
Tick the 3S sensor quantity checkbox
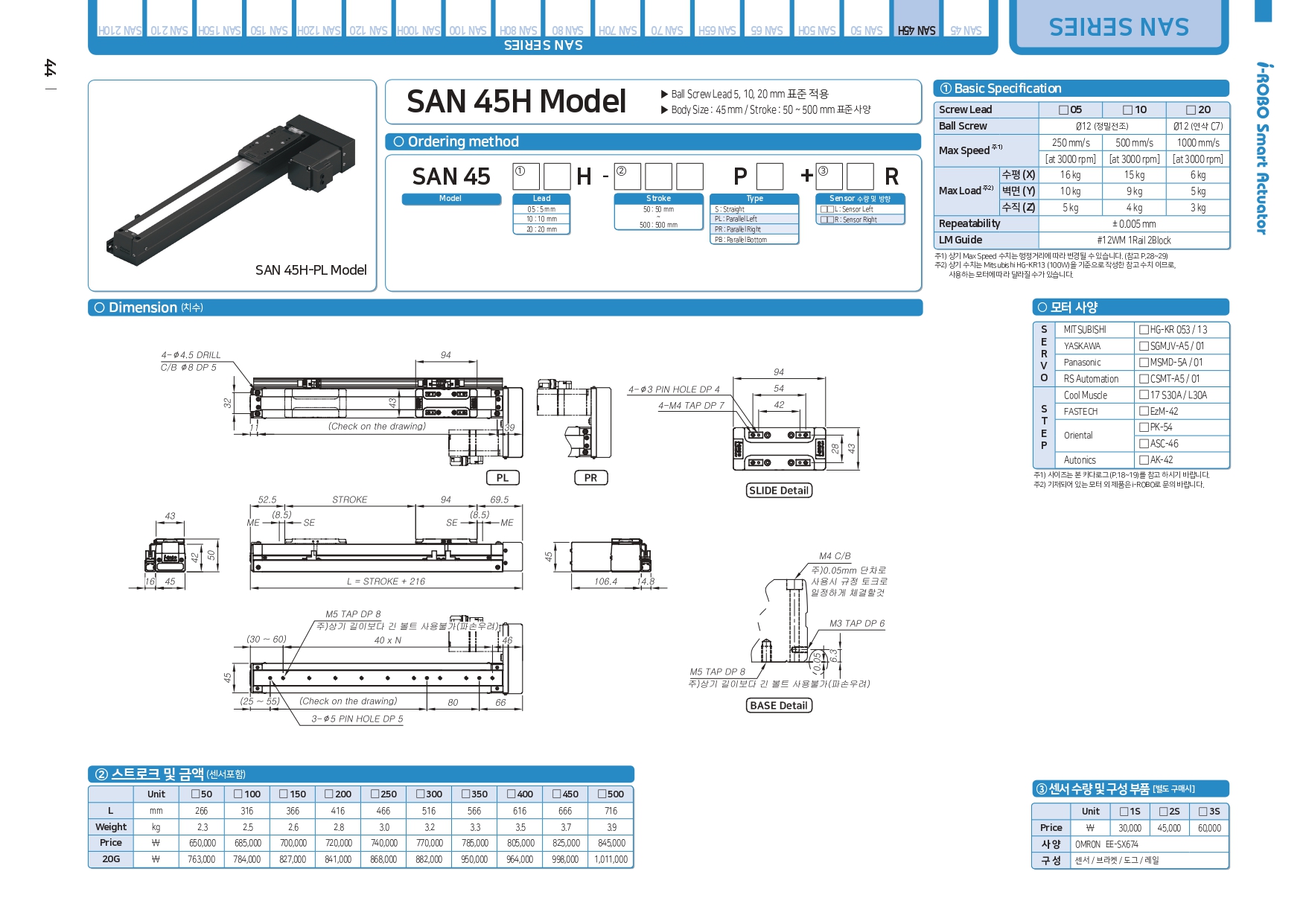1203,811
